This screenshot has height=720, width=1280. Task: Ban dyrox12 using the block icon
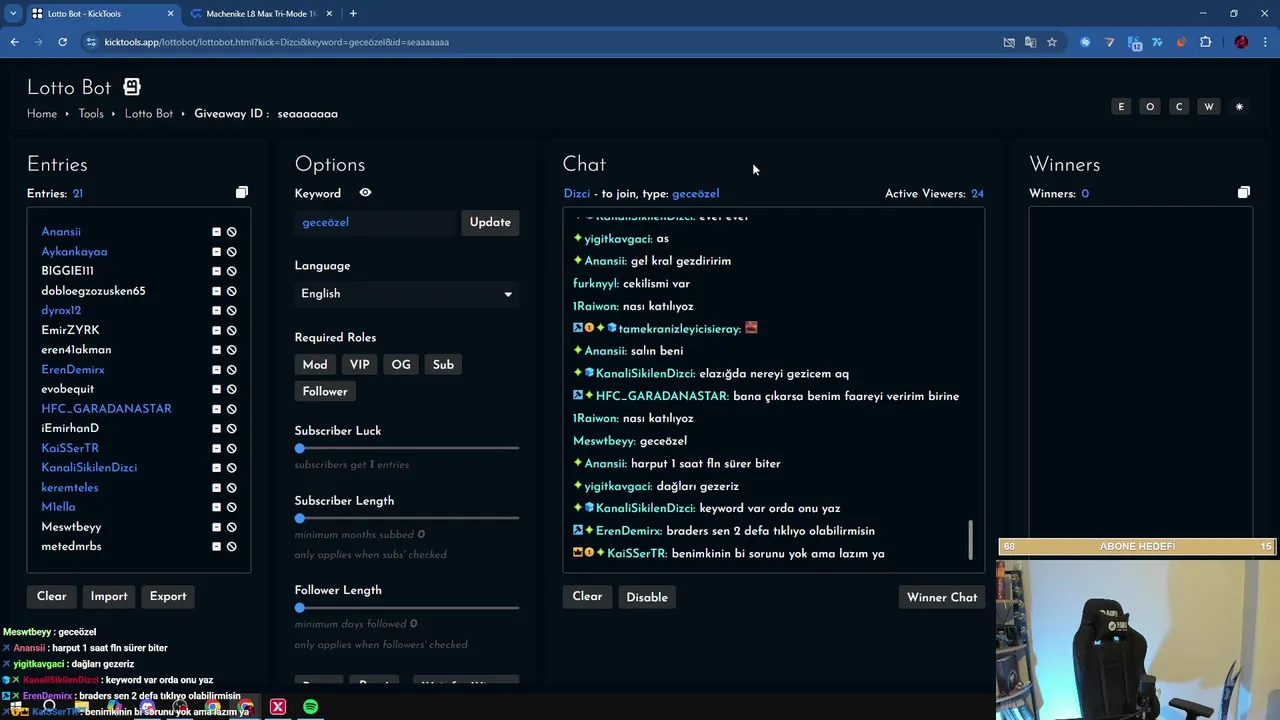coord(231,311)
